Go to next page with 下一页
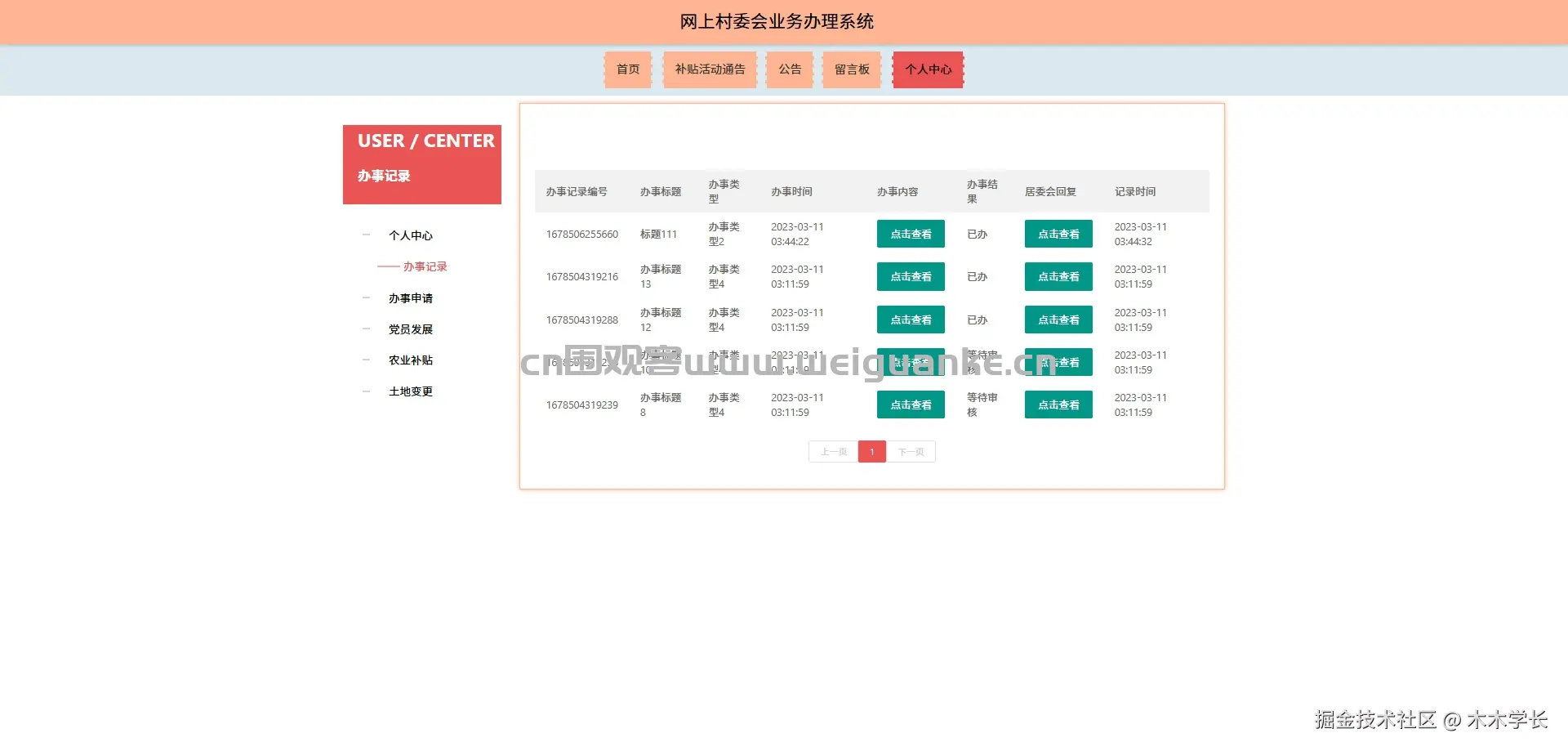 [x=911, y=452]
